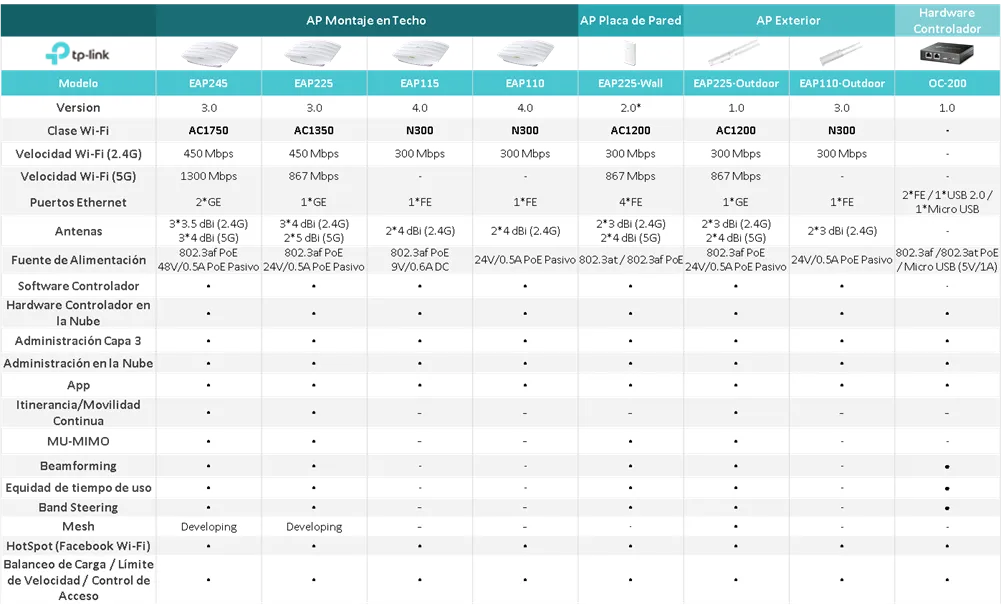Select the EAP110 access point image

coord(524,54)
